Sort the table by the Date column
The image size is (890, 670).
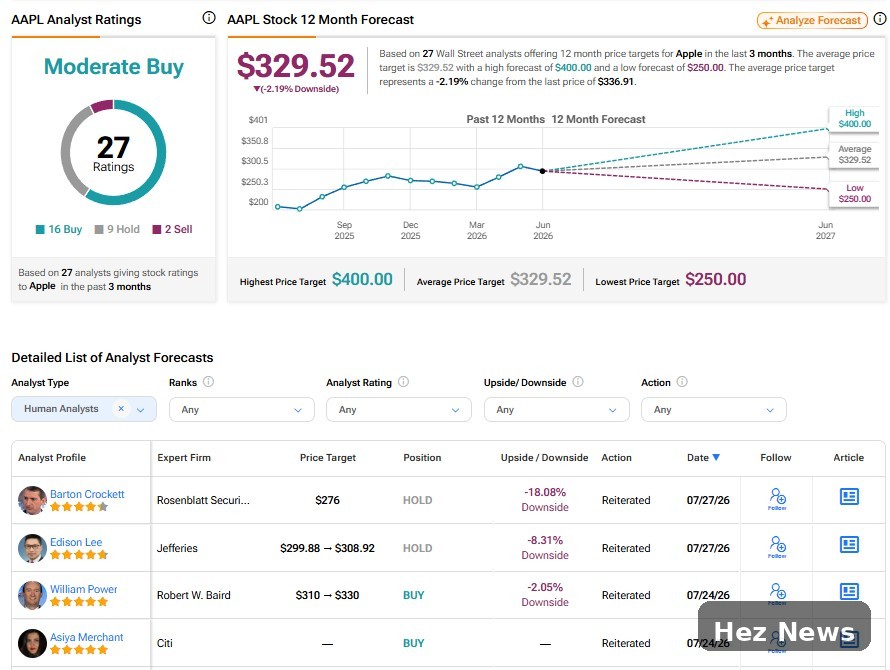click(703, 458)
